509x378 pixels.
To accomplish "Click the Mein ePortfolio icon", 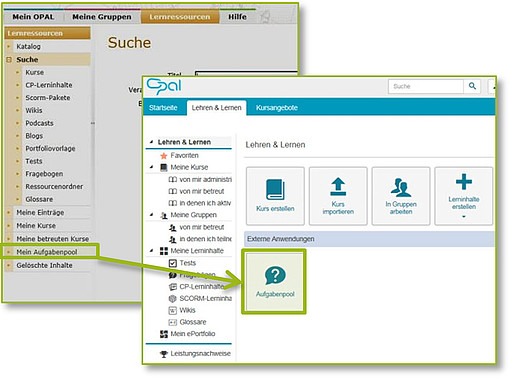I will 164,334.
